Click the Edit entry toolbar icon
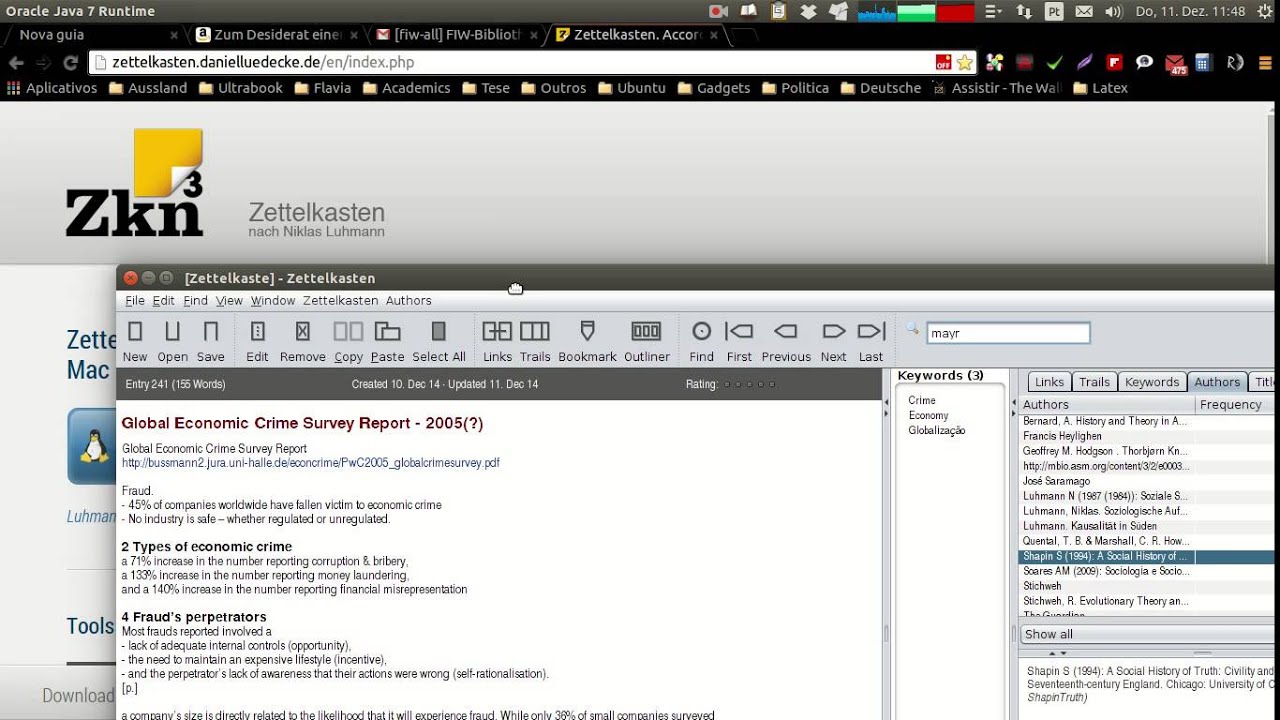 click(x=257, y=331)
